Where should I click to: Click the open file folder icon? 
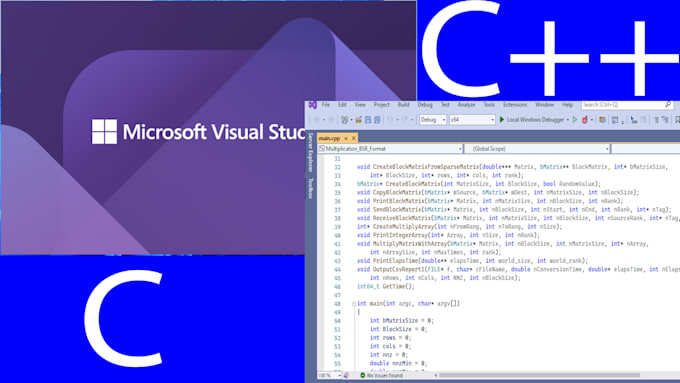tap(359, 120)
